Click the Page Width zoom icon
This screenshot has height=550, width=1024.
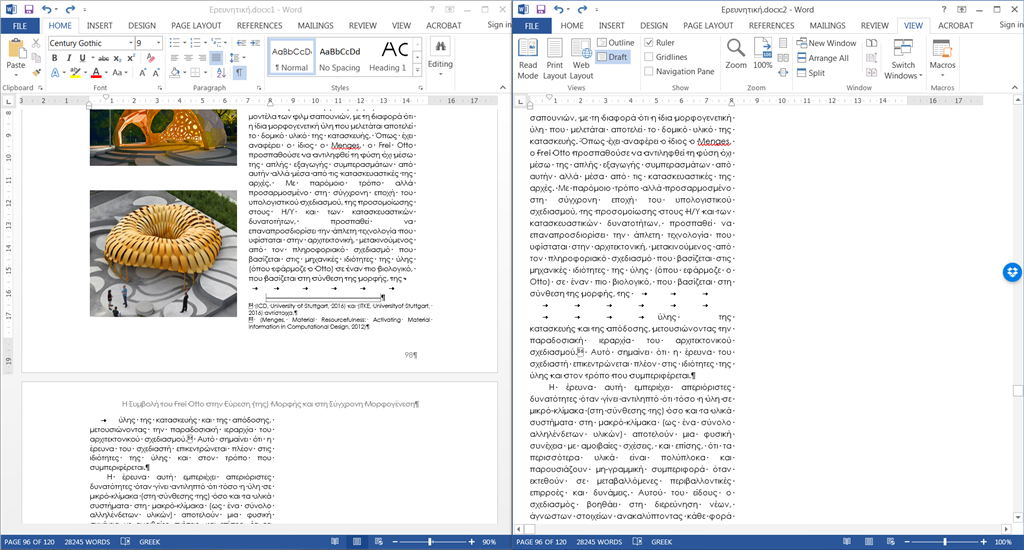tap(783, 73)
